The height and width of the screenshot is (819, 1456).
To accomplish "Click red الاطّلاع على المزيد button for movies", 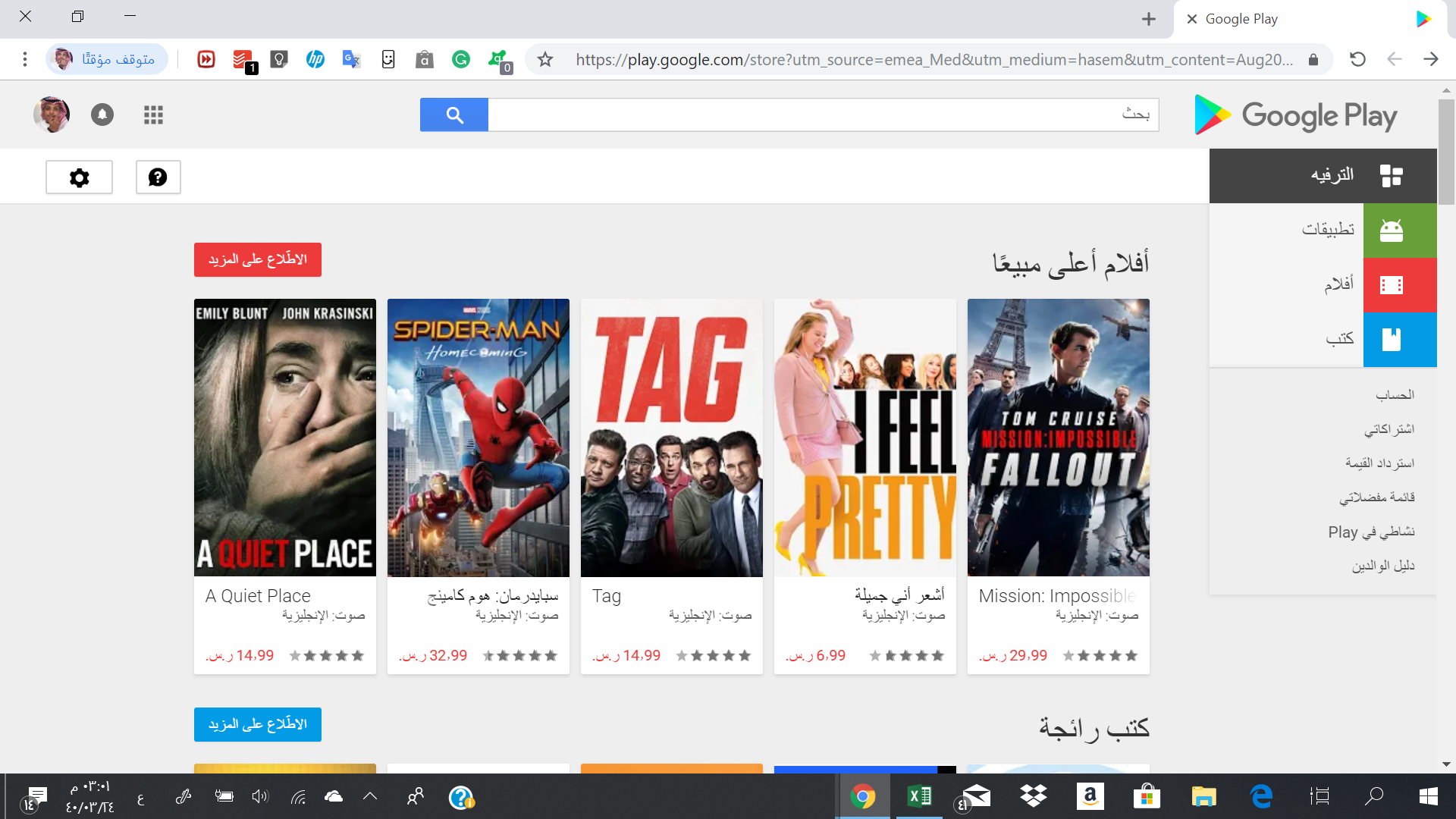I will (x=258, y=259).
